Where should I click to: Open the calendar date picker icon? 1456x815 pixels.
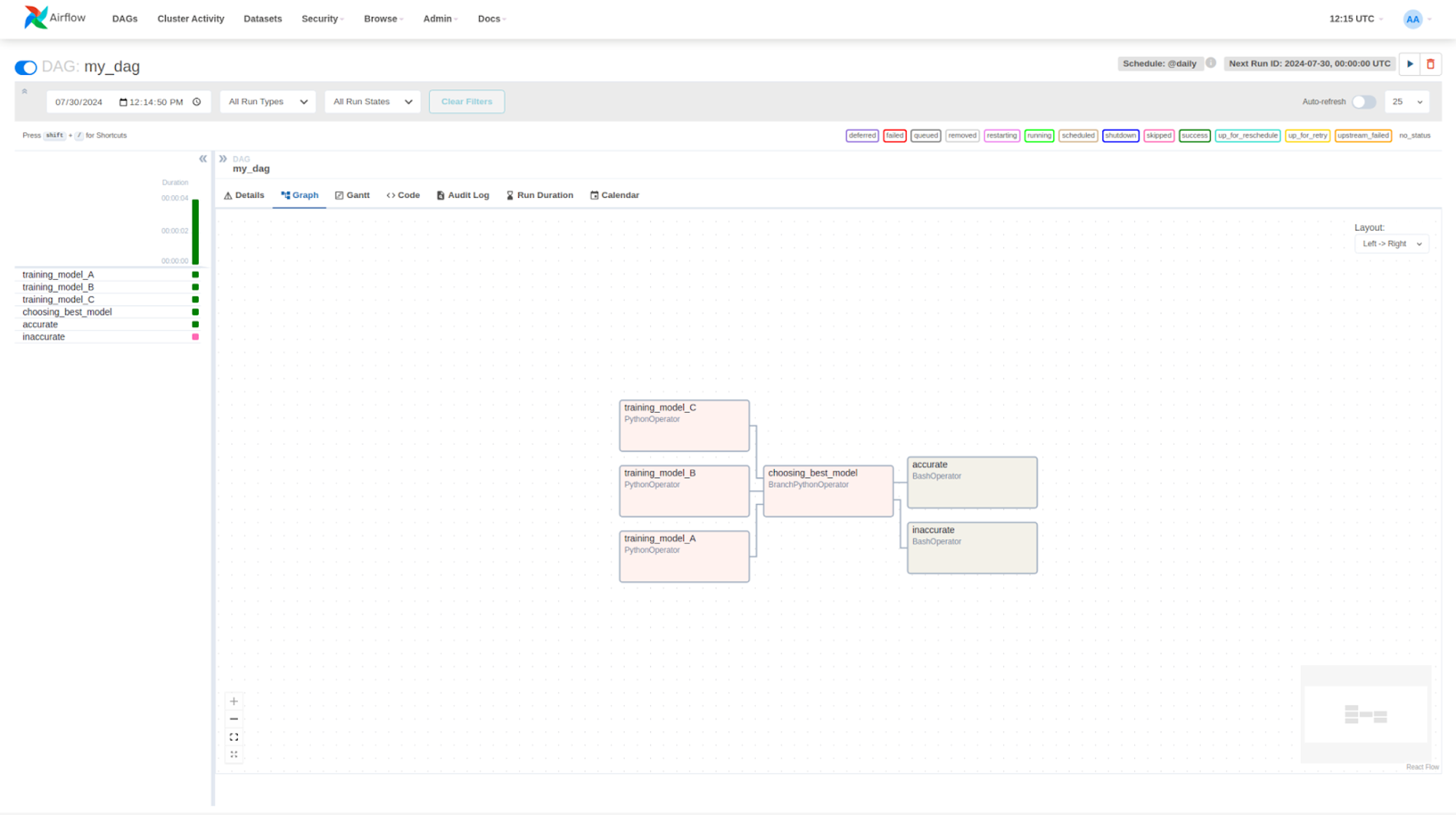coord(122,101)
